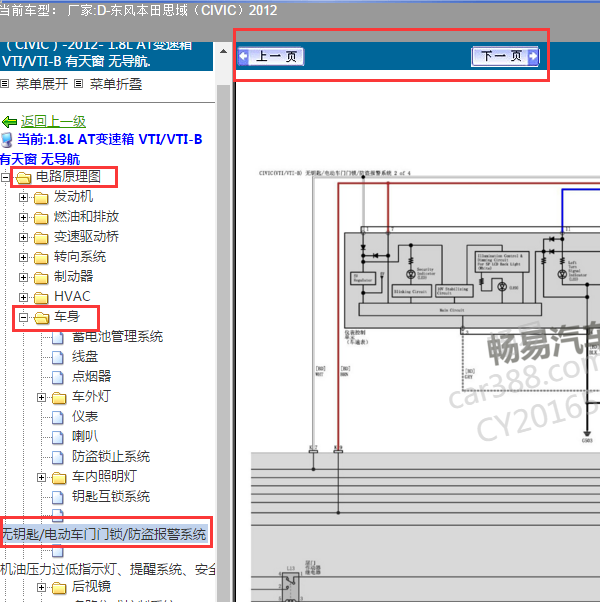Viewport: 600px width, 602px height.
Task: Open 机油压力过低指示灯 entry
Action: pos(108,569)
